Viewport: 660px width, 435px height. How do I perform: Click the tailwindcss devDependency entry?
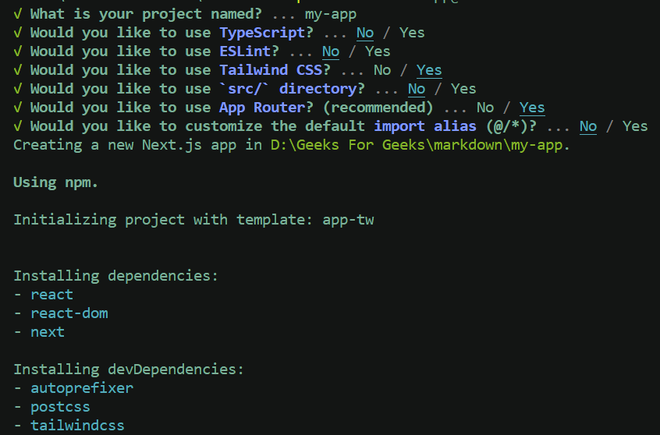click(77, 425)
